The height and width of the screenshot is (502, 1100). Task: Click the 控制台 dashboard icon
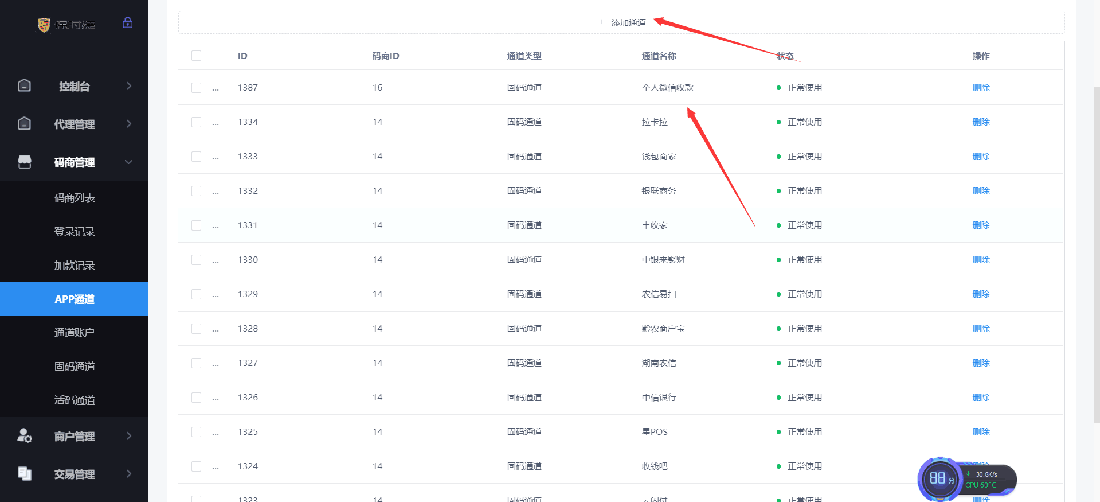tap(25, 86)
